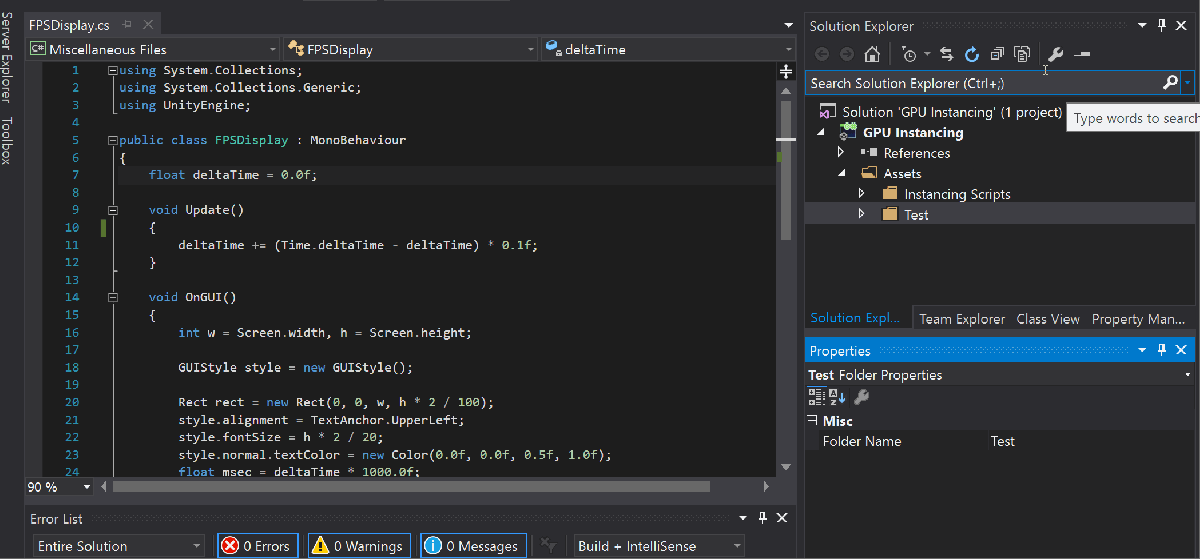Open Server Explorer side tab
Viewport: 1200px width, 559px height.
[8, 59]
